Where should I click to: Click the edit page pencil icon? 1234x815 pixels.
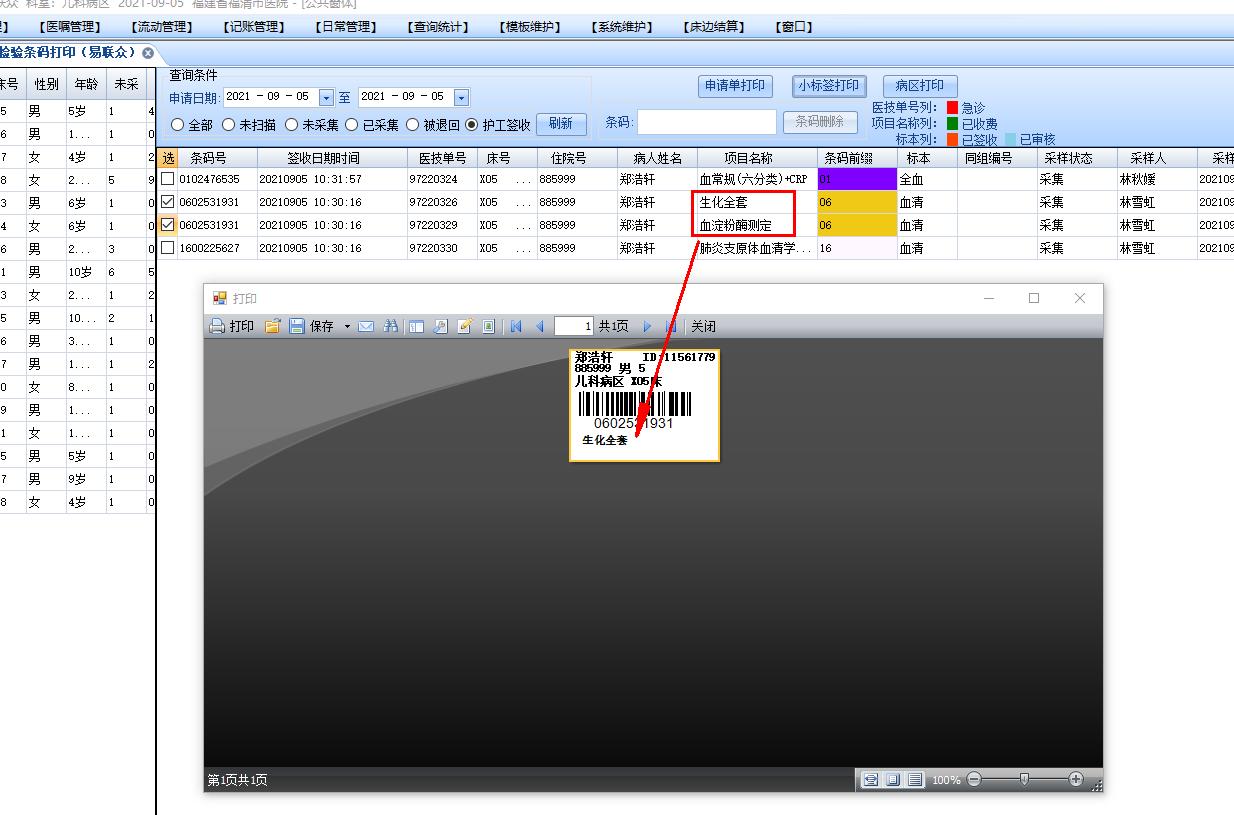465,326
